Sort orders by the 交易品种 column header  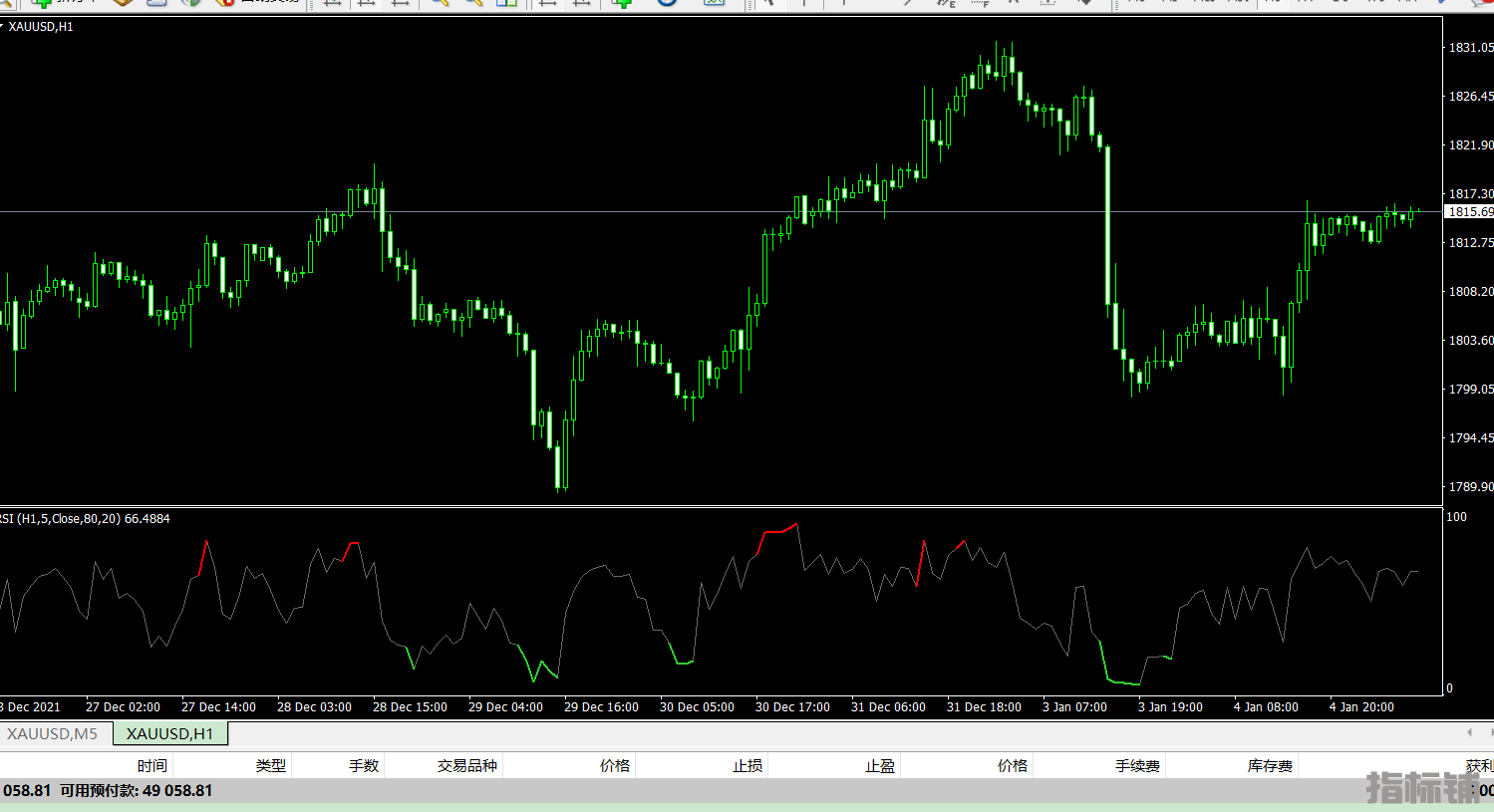pyautogui.click(x=466, y=765)
